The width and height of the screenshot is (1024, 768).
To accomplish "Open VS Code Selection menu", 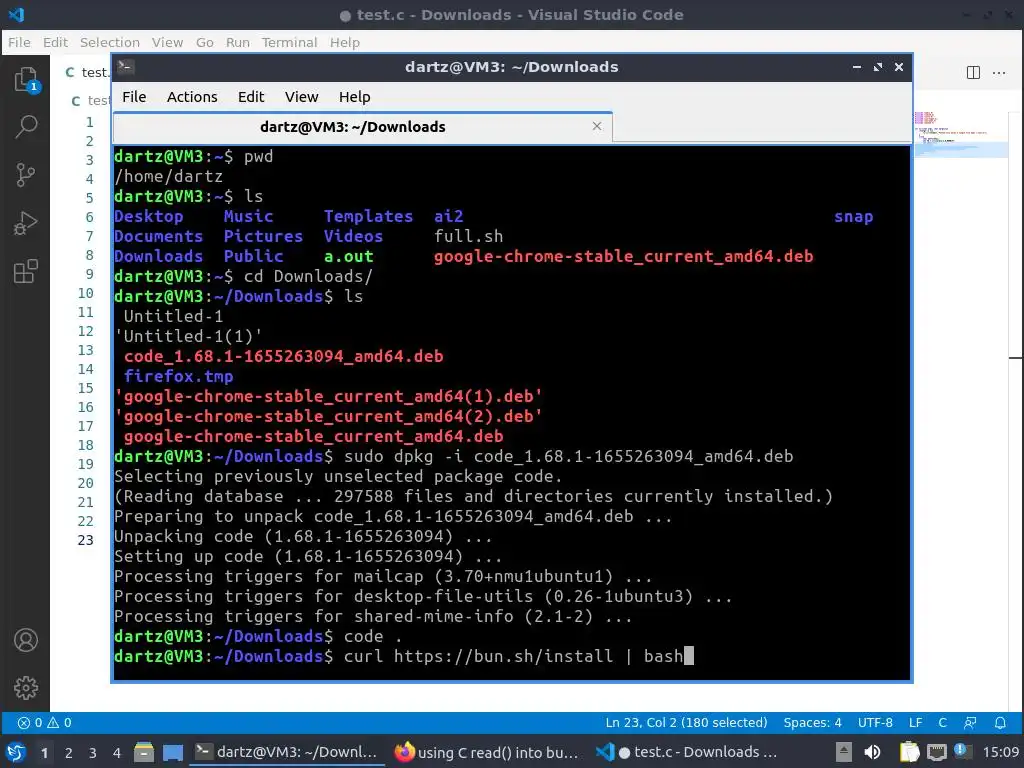I will pos(110,42).
